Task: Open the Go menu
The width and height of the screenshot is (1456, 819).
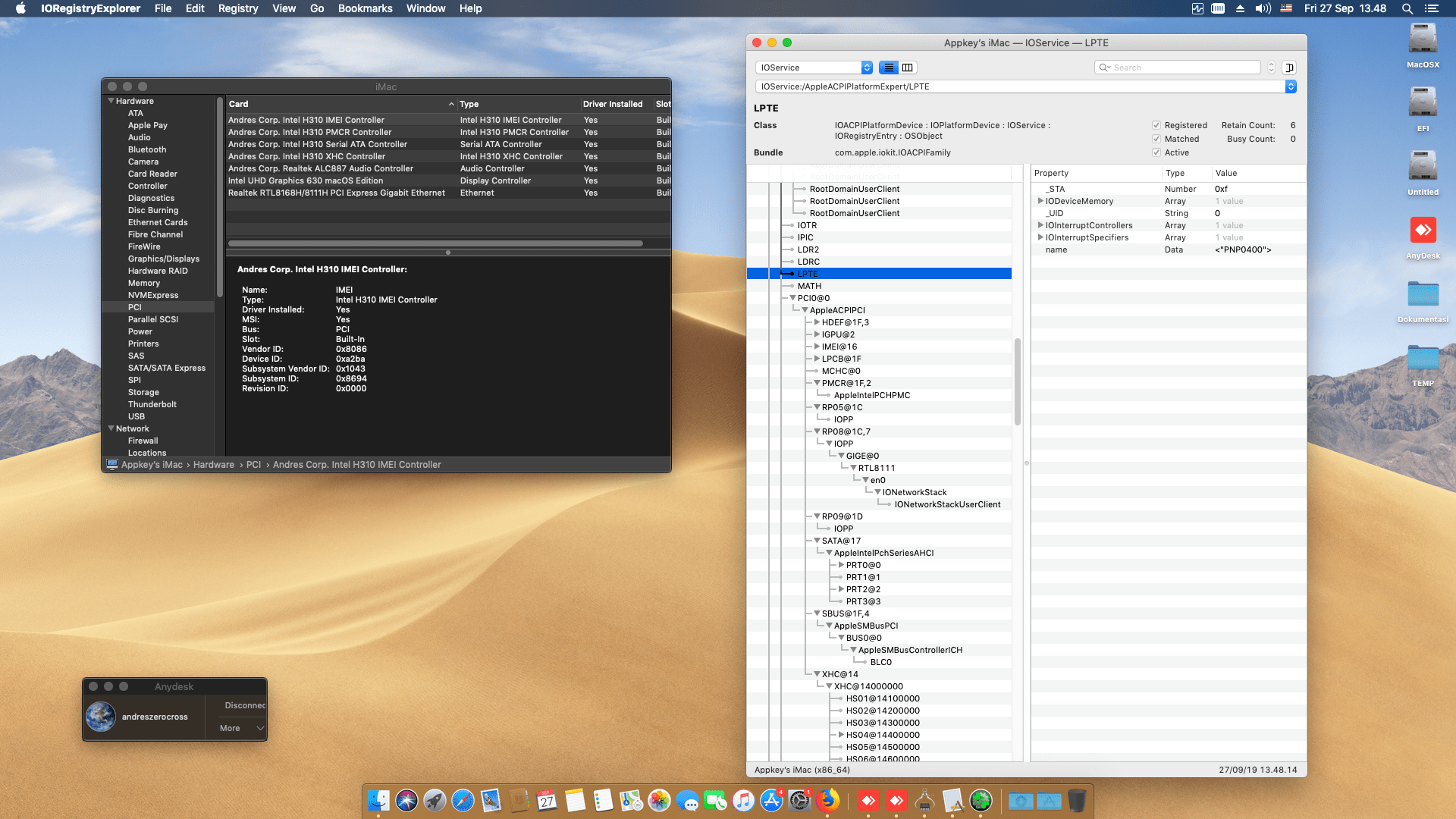Action: coord(316,8)
